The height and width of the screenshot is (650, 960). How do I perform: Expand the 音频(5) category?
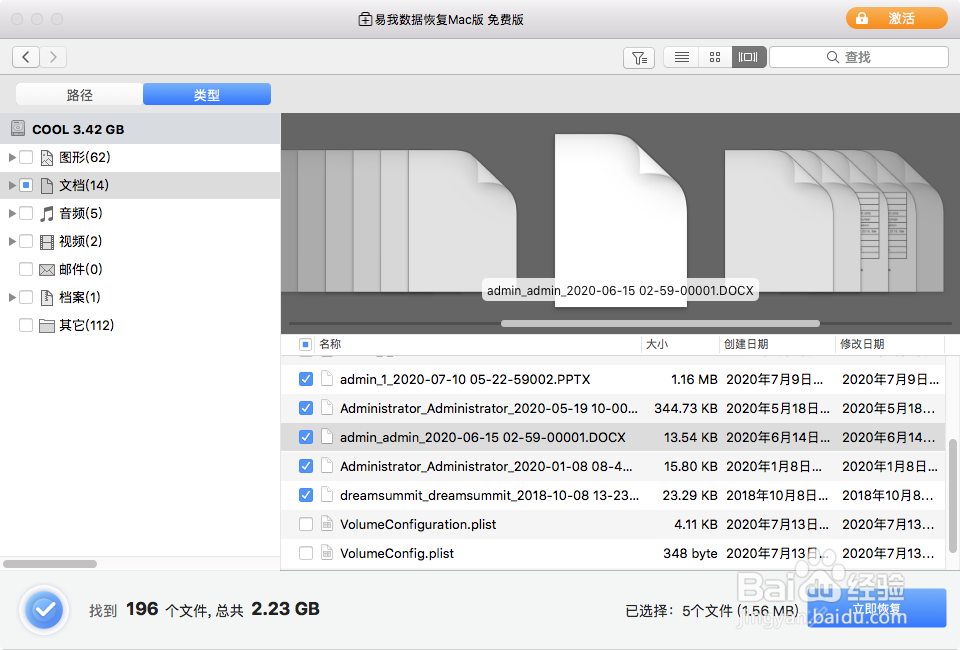click(x=11, y=213)
